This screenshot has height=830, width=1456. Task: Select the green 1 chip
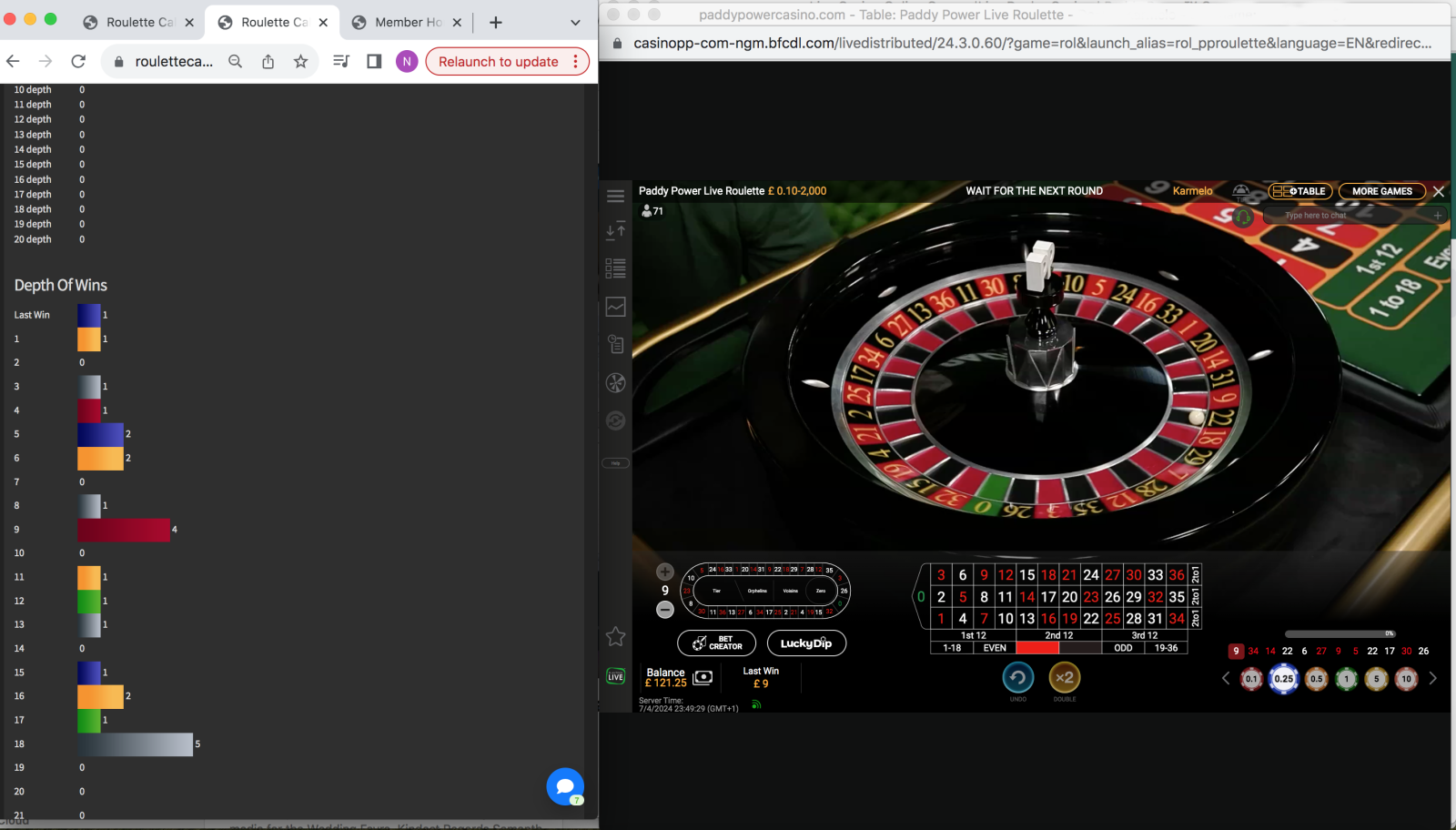1347,679
